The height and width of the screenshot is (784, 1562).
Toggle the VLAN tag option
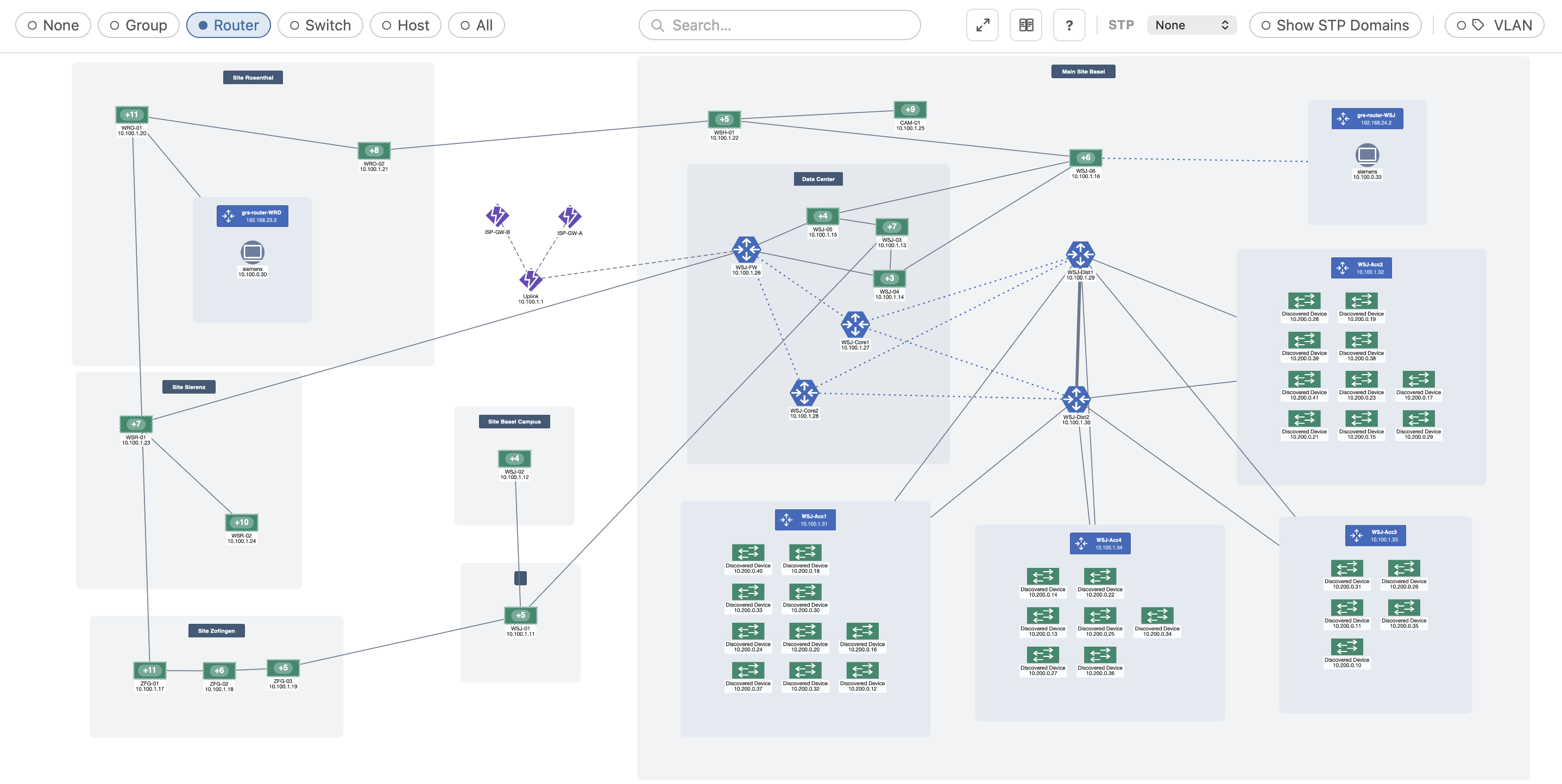[x=1494, y=25]
